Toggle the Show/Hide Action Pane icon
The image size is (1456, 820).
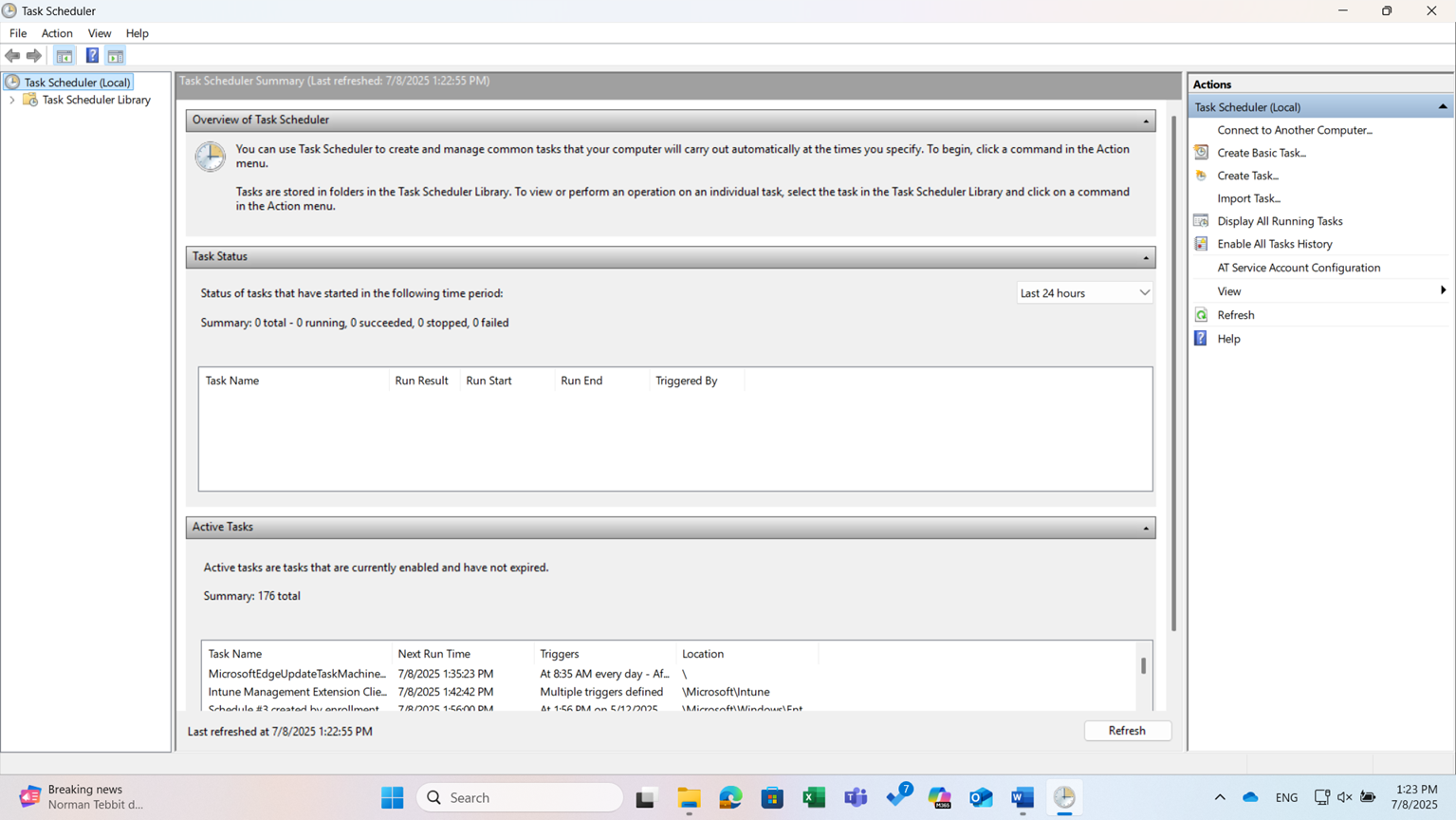tap(116, 56)
